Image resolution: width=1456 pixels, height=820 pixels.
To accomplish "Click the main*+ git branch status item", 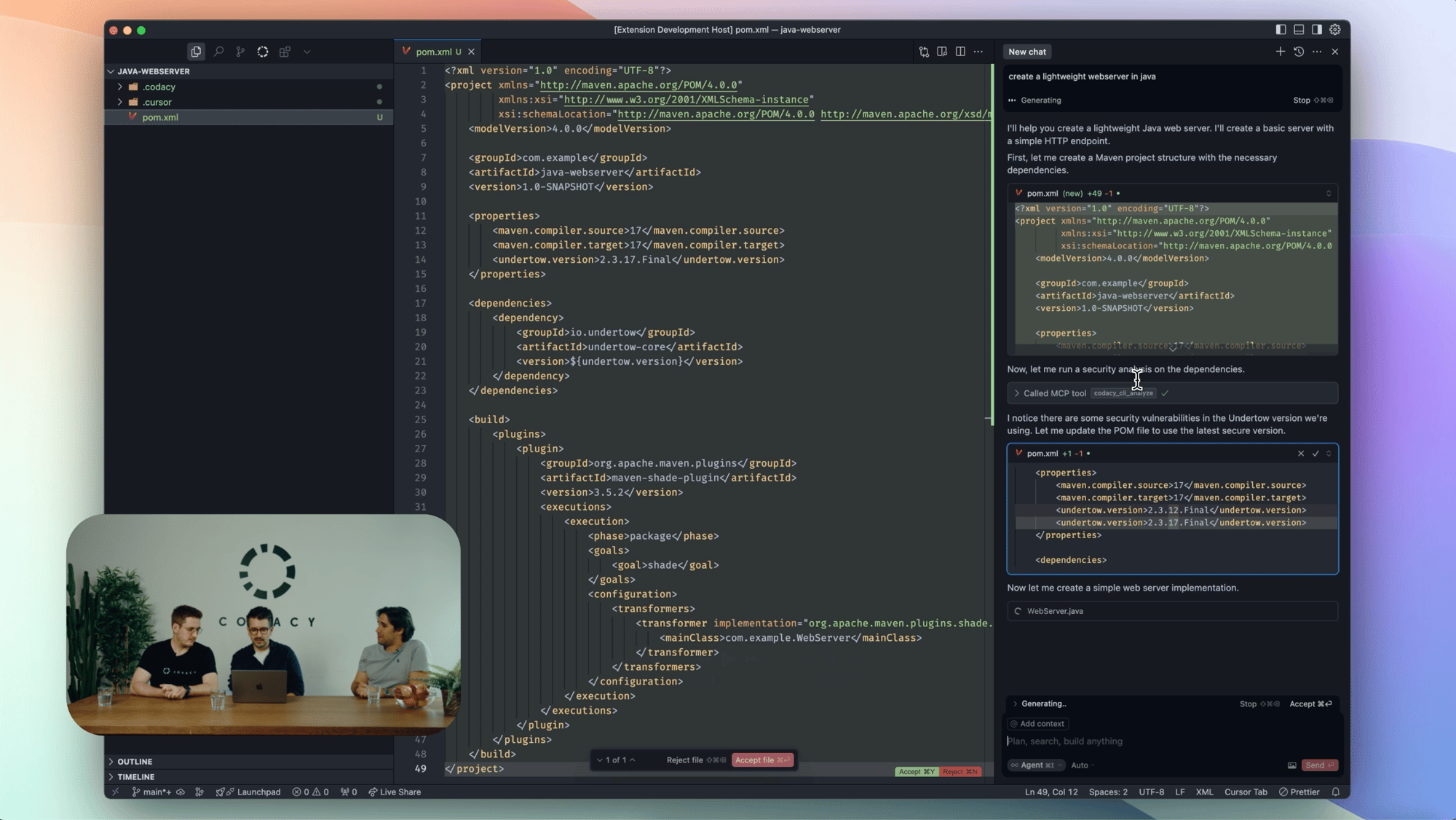I will pyautogui.click(x=152, y=792).
